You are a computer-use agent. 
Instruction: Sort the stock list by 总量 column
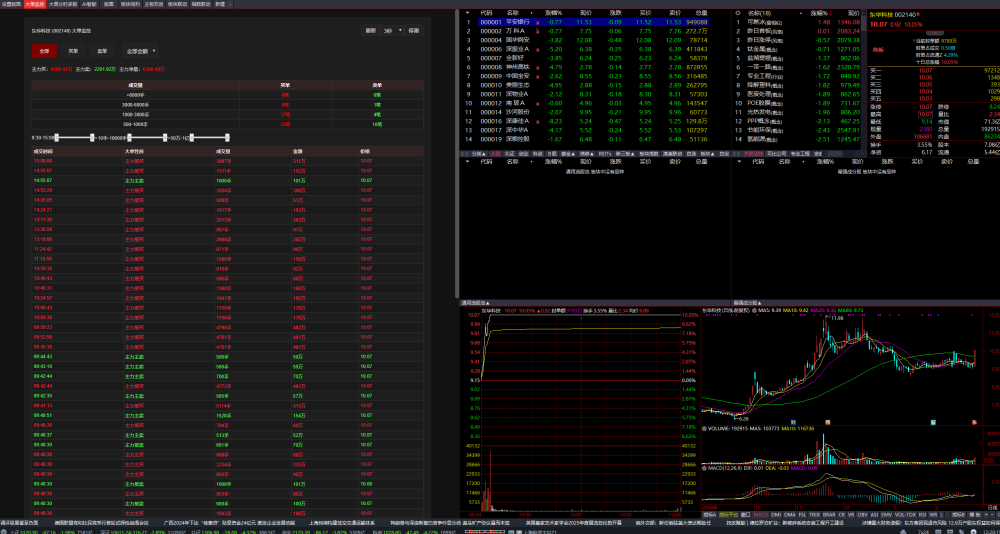[702, 13]
